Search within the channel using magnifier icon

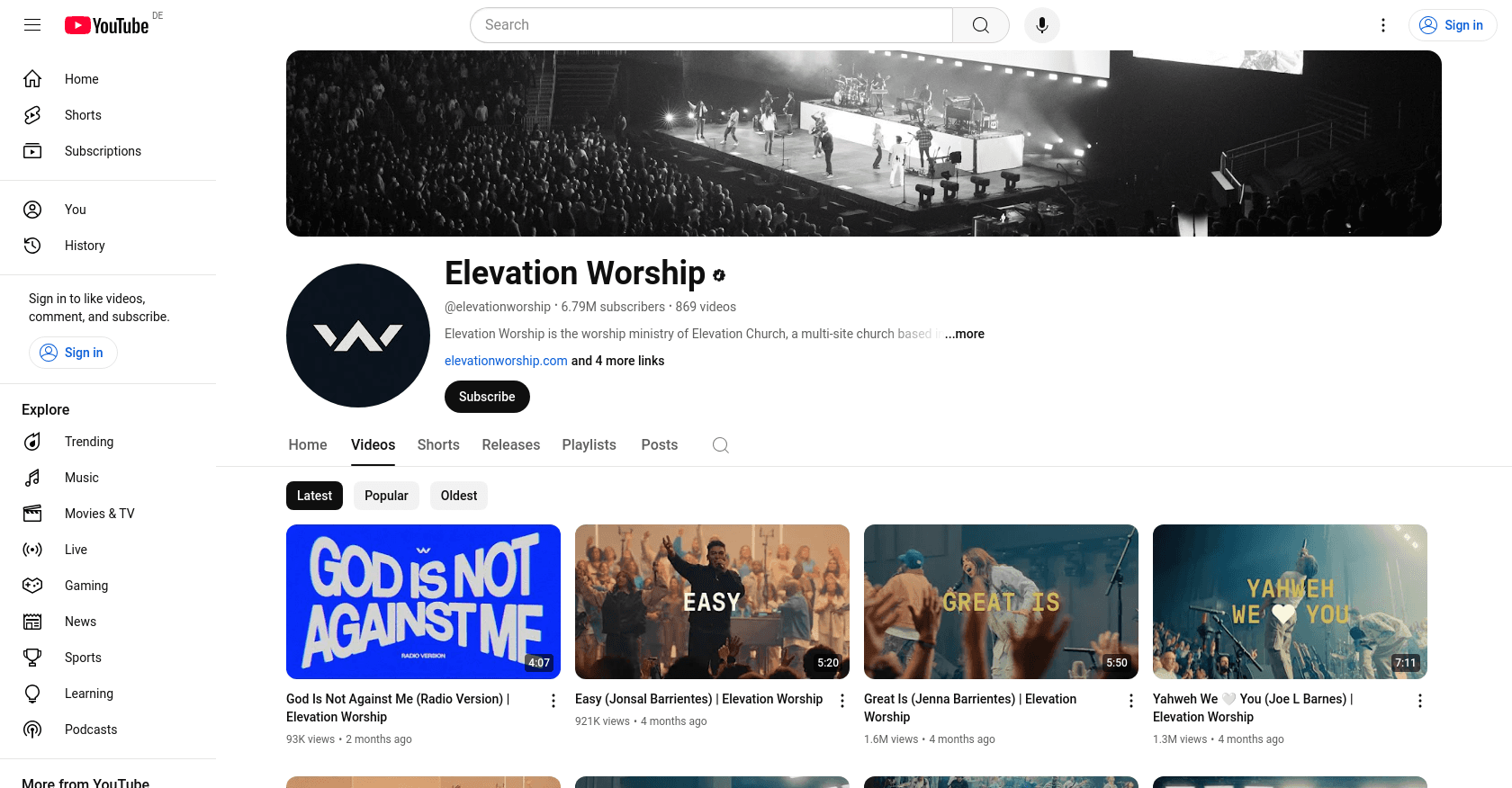(x=720, y=445)
